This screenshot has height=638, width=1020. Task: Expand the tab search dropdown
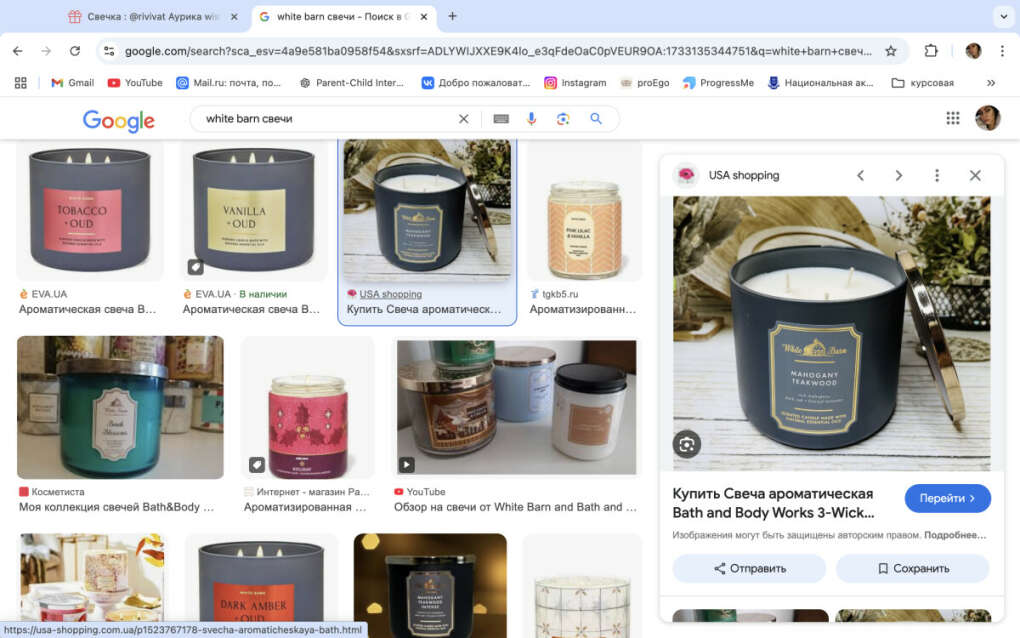point(1003,16)
